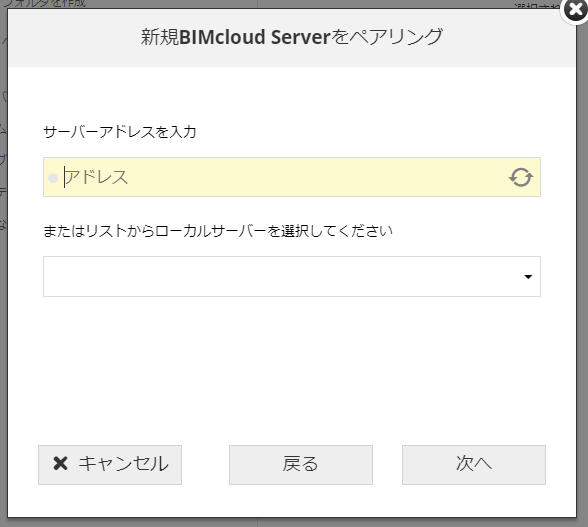Screen dimensions: 588x527
Task: Close the pairing dialog with the X icon
Action: 575,10
